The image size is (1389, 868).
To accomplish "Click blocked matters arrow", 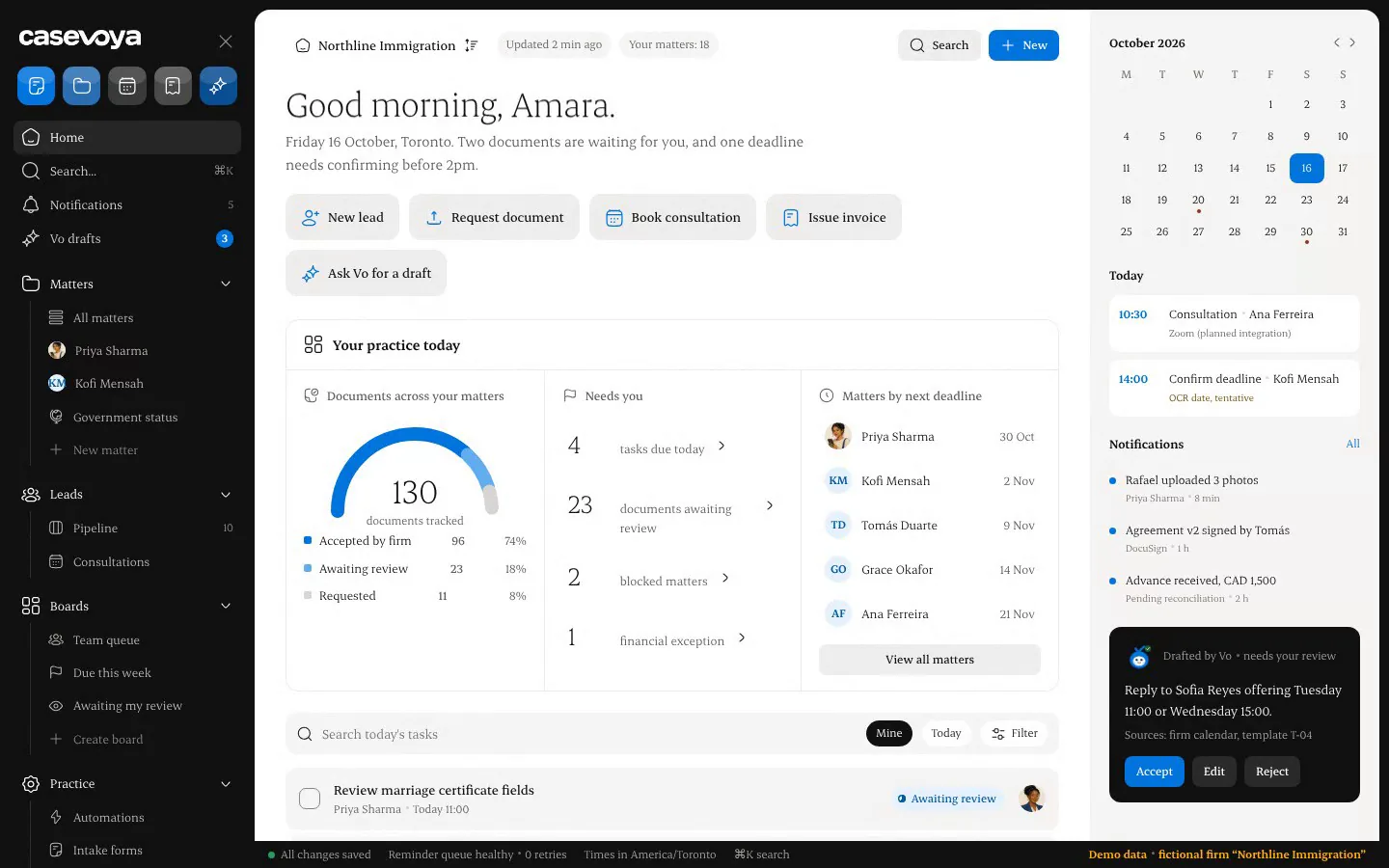I will [x=725, y=578].
